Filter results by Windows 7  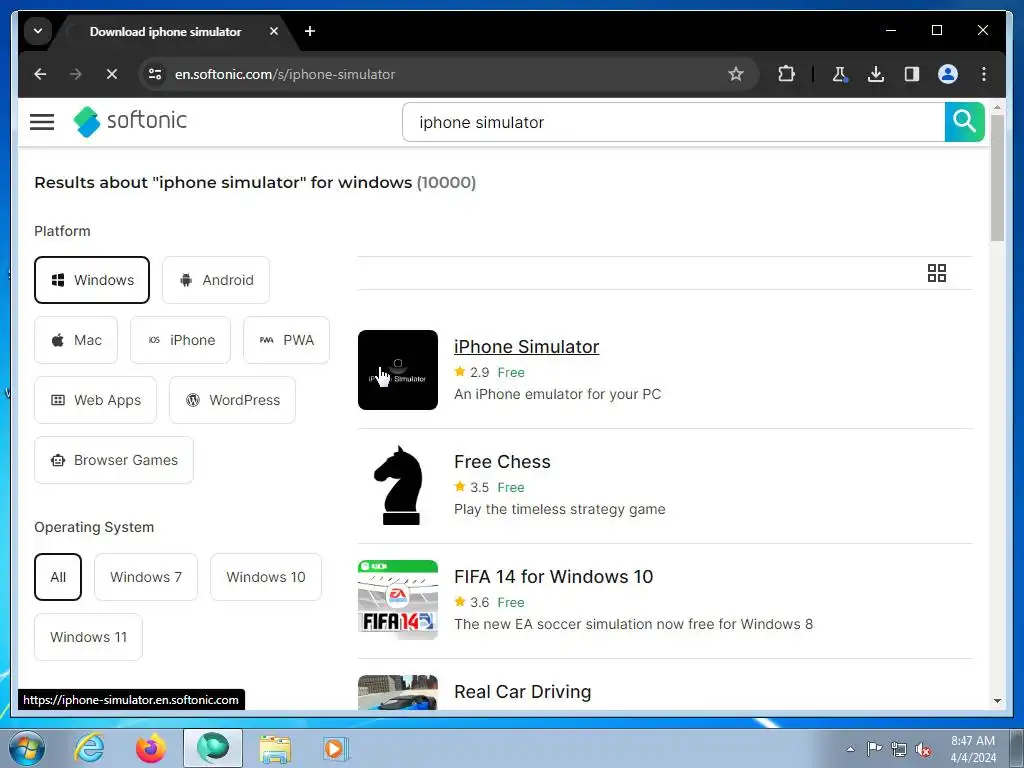[146, 577]
